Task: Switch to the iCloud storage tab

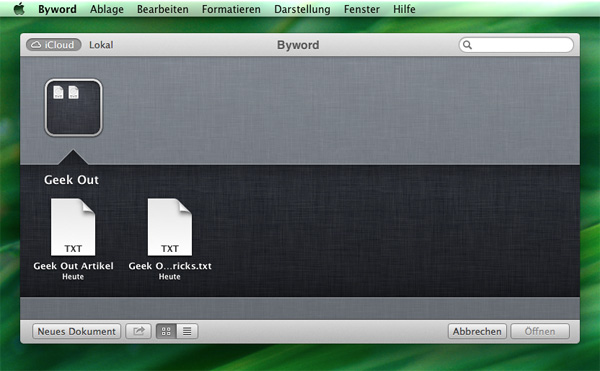Action: pos(54,45)
